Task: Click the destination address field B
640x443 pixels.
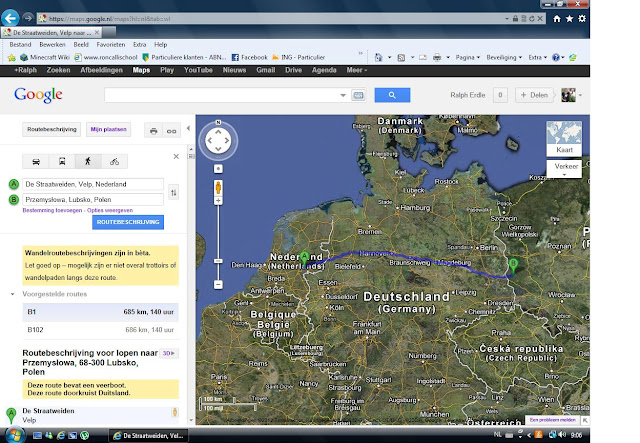Action: 93,200
